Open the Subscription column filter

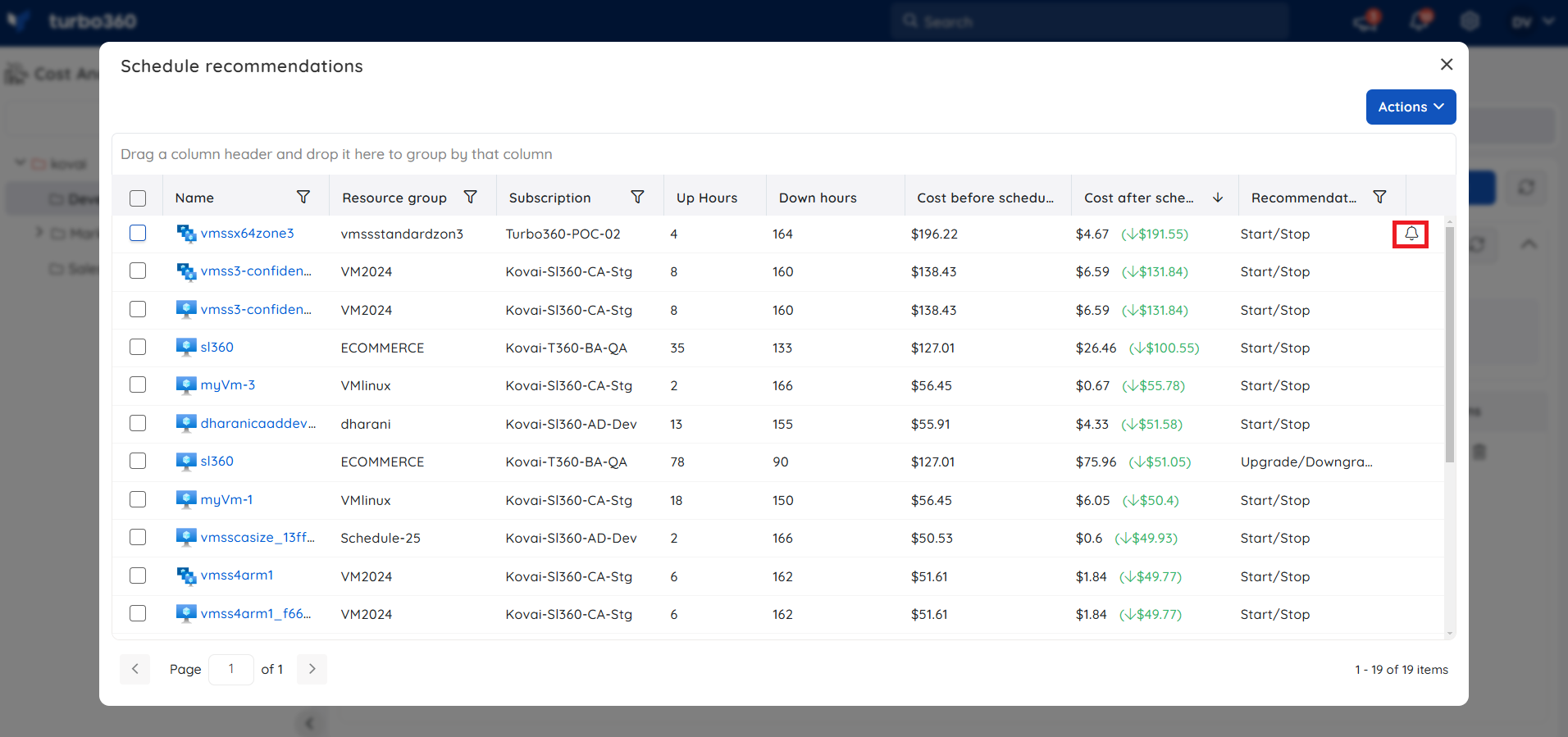pyautogui.click(x=637, y=197)
